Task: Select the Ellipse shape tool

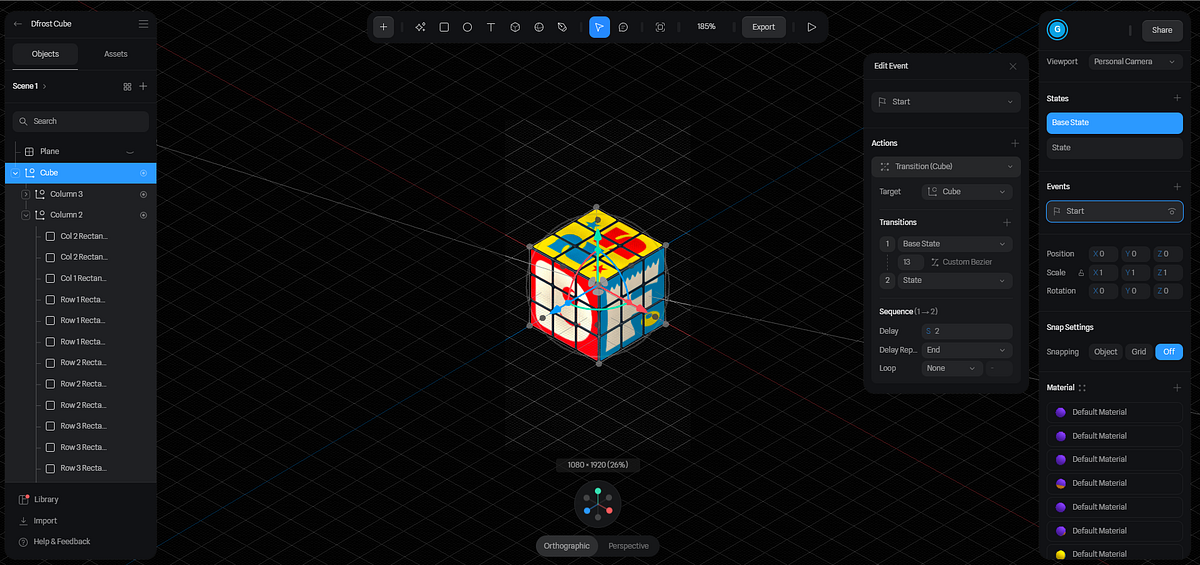Action: [467, 27]
